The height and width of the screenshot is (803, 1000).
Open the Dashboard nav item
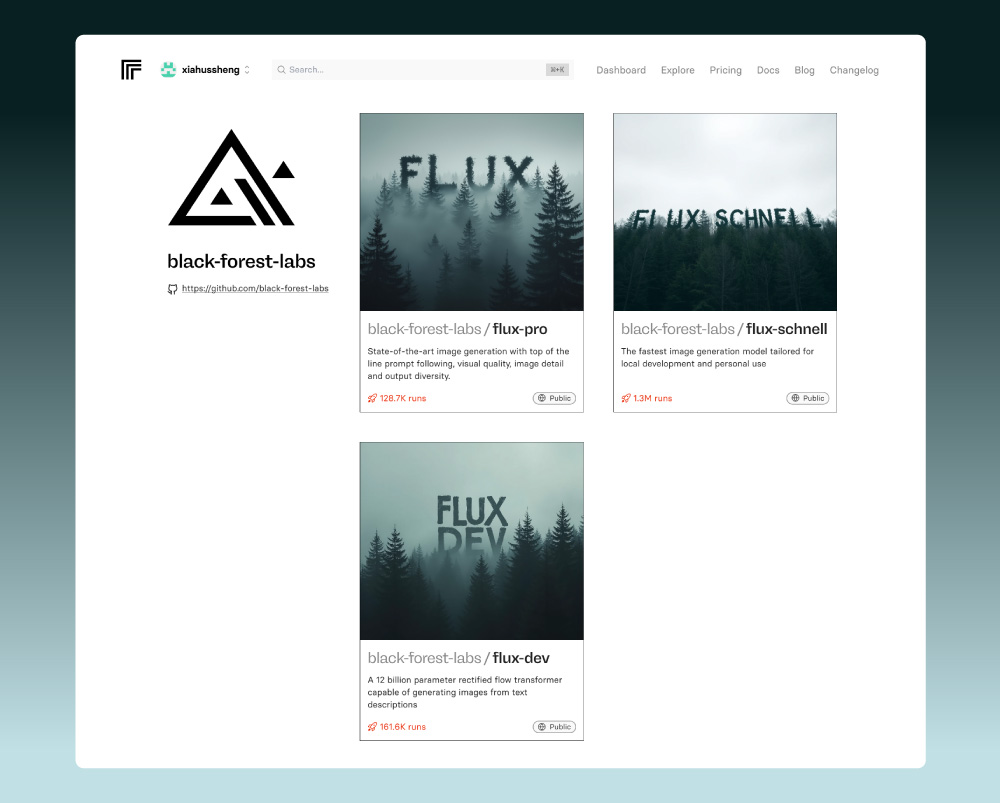click(621, 70)
